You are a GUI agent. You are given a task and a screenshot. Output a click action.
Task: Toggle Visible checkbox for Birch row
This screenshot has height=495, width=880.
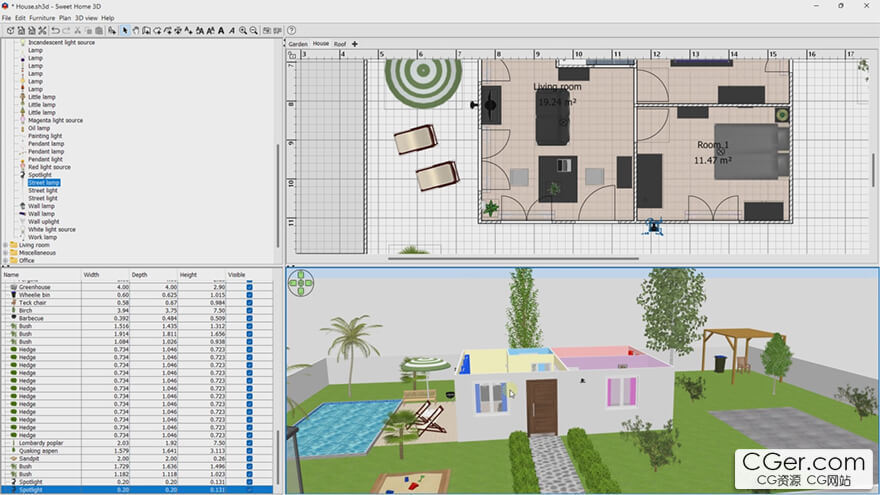click(x=249, y=310)
